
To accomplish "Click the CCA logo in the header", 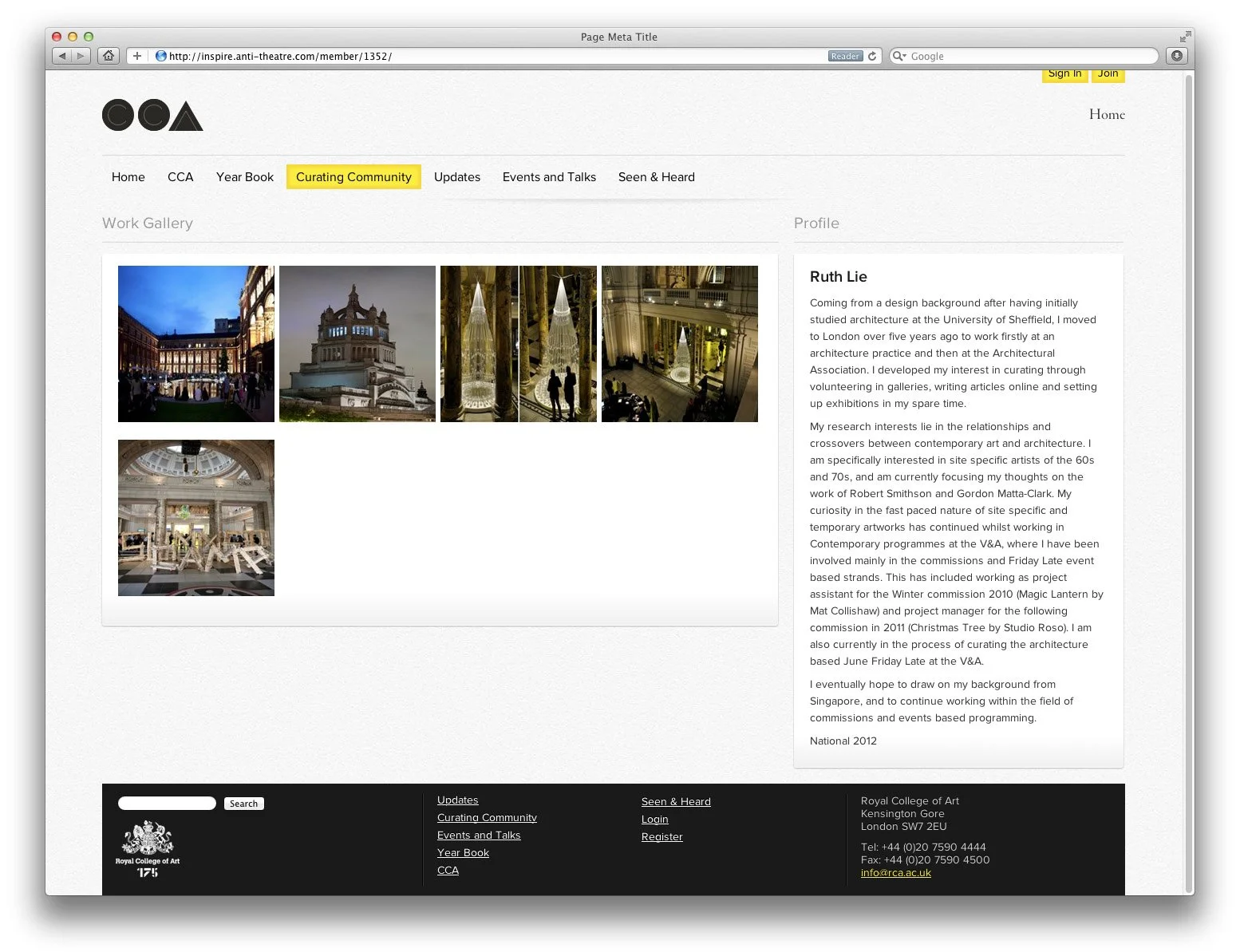I will point(152,115).
